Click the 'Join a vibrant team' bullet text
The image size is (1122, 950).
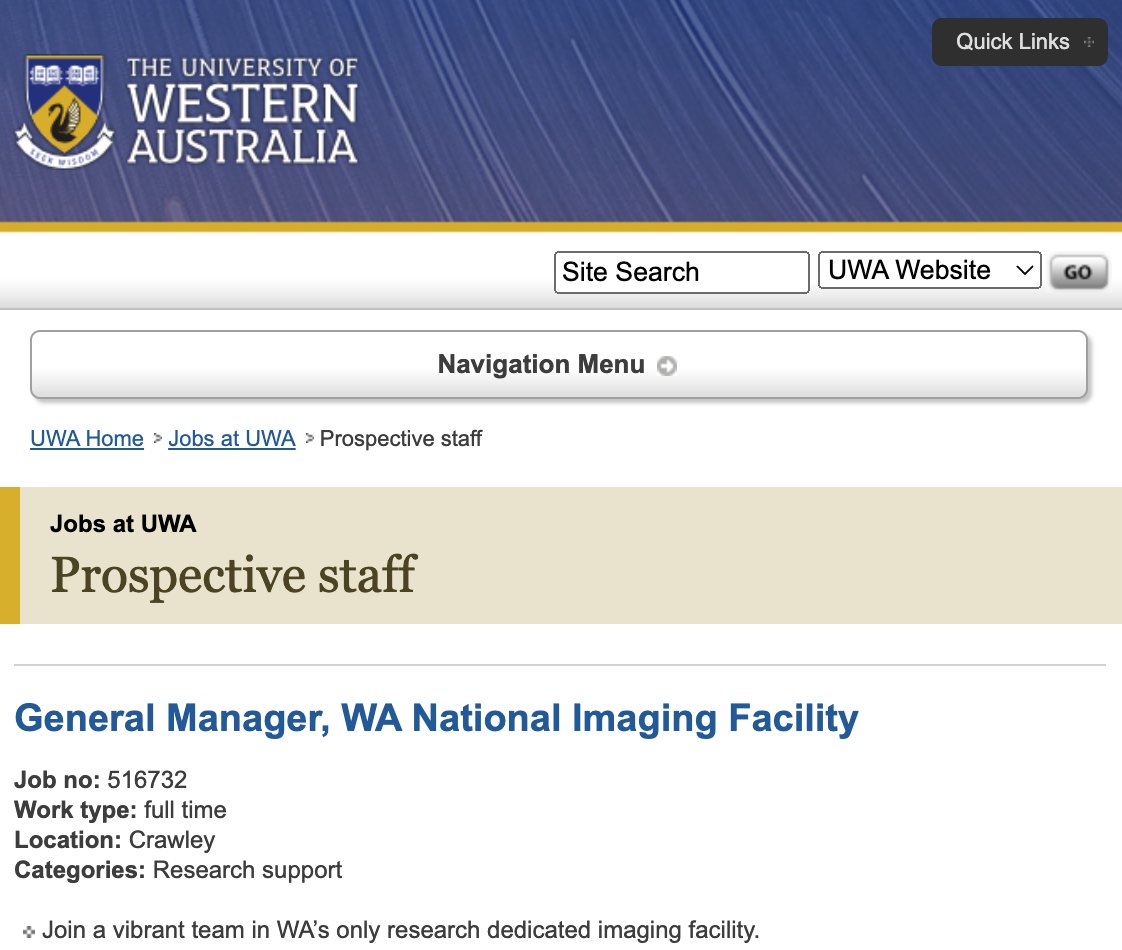[400, 930]
